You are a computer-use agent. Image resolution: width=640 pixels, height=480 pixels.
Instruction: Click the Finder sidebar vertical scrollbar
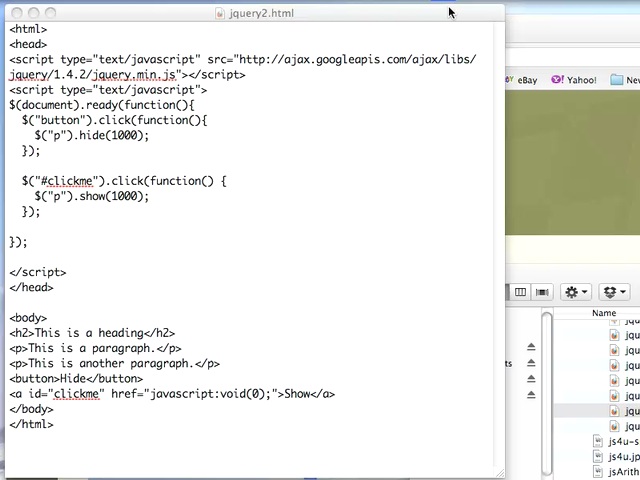[547, 394]
